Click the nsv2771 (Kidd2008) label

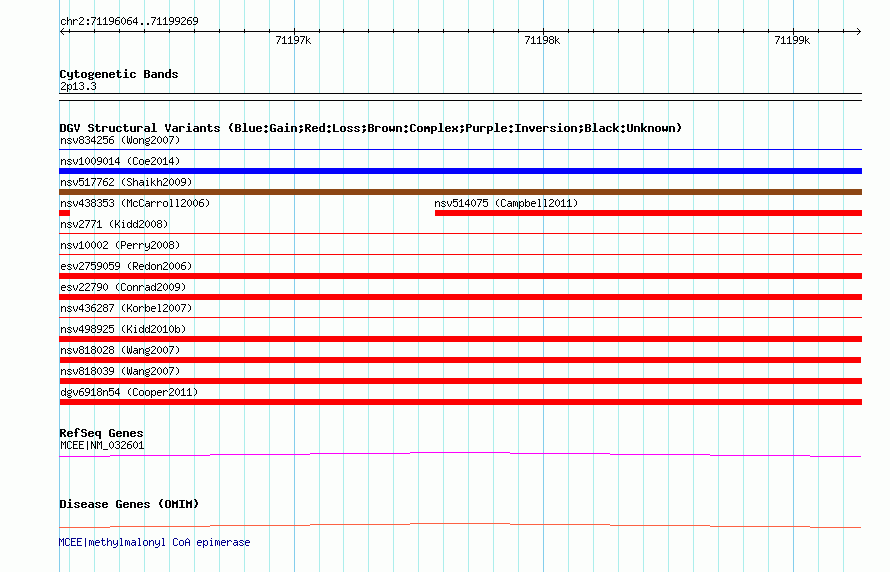pos(114,224)
